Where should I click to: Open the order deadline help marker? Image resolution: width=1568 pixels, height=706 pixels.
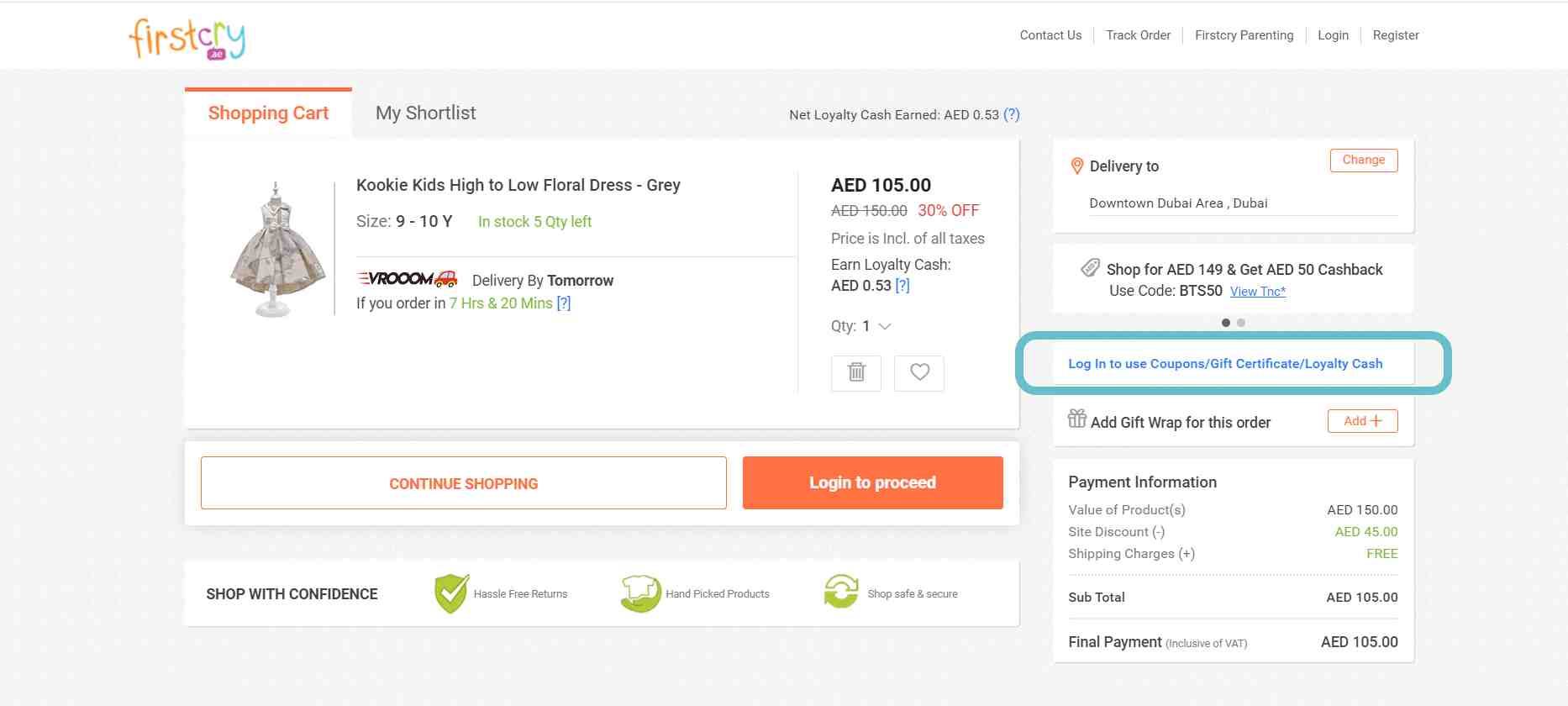click(563, 303)
